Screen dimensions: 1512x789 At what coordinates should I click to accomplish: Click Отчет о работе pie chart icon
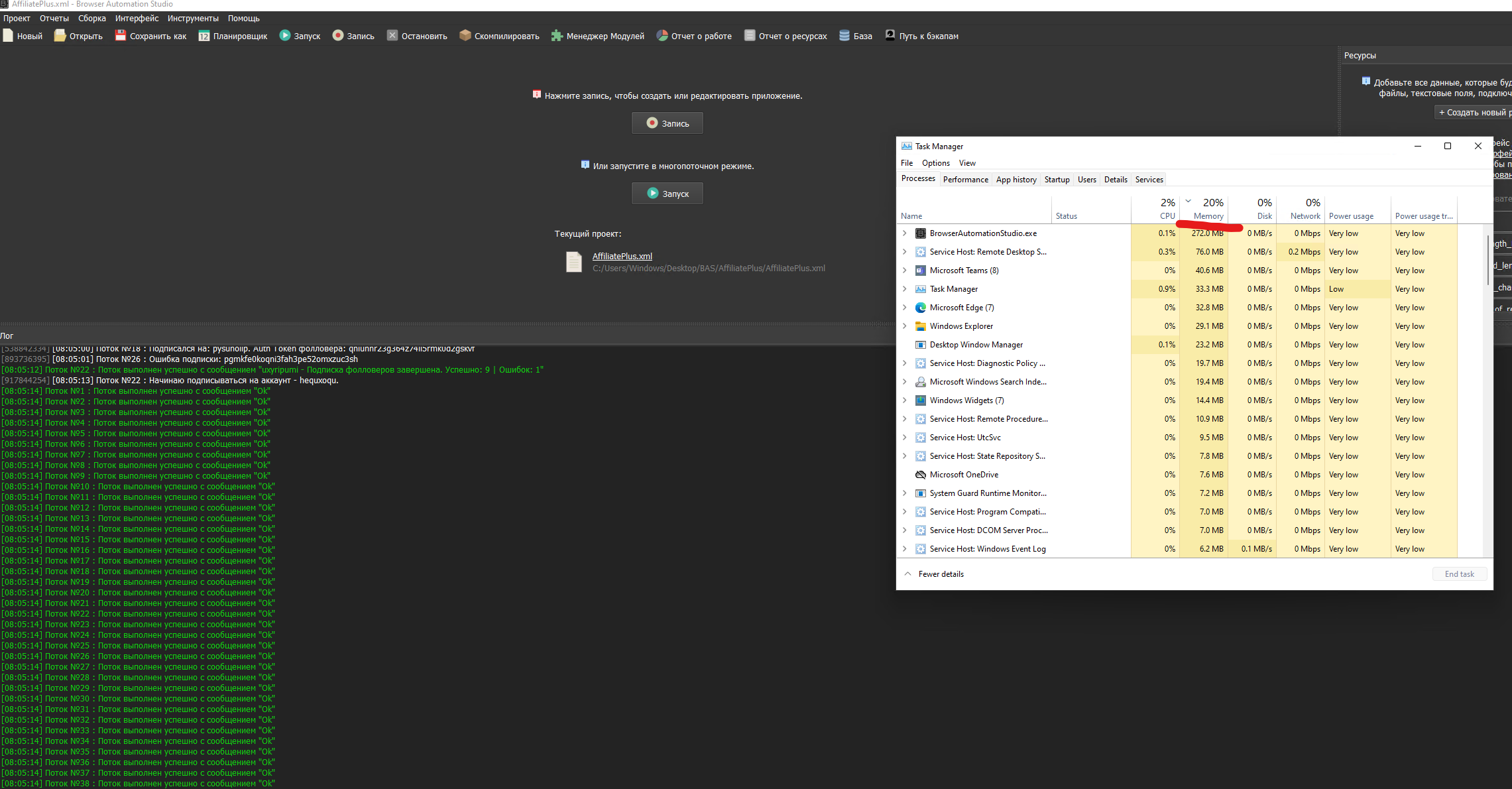pos(662,36)
